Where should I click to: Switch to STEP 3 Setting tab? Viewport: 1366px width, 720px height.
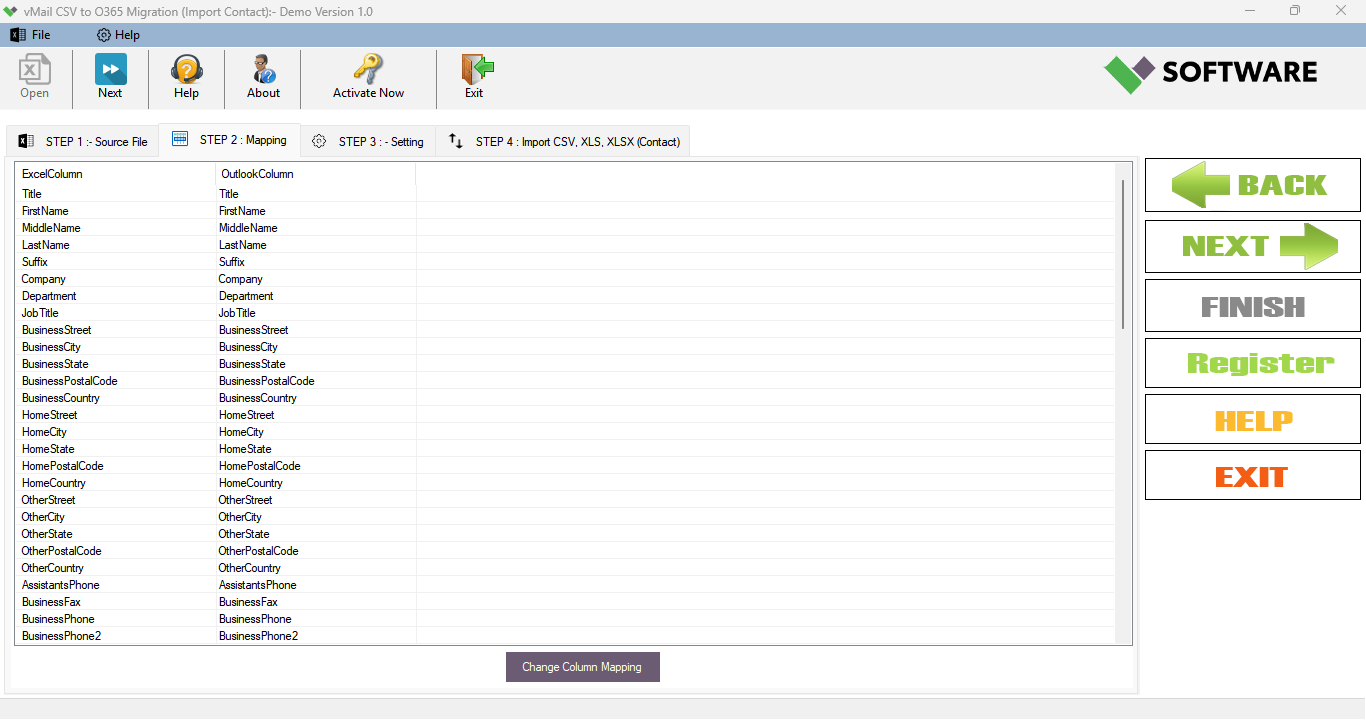[x=368, y=141]
